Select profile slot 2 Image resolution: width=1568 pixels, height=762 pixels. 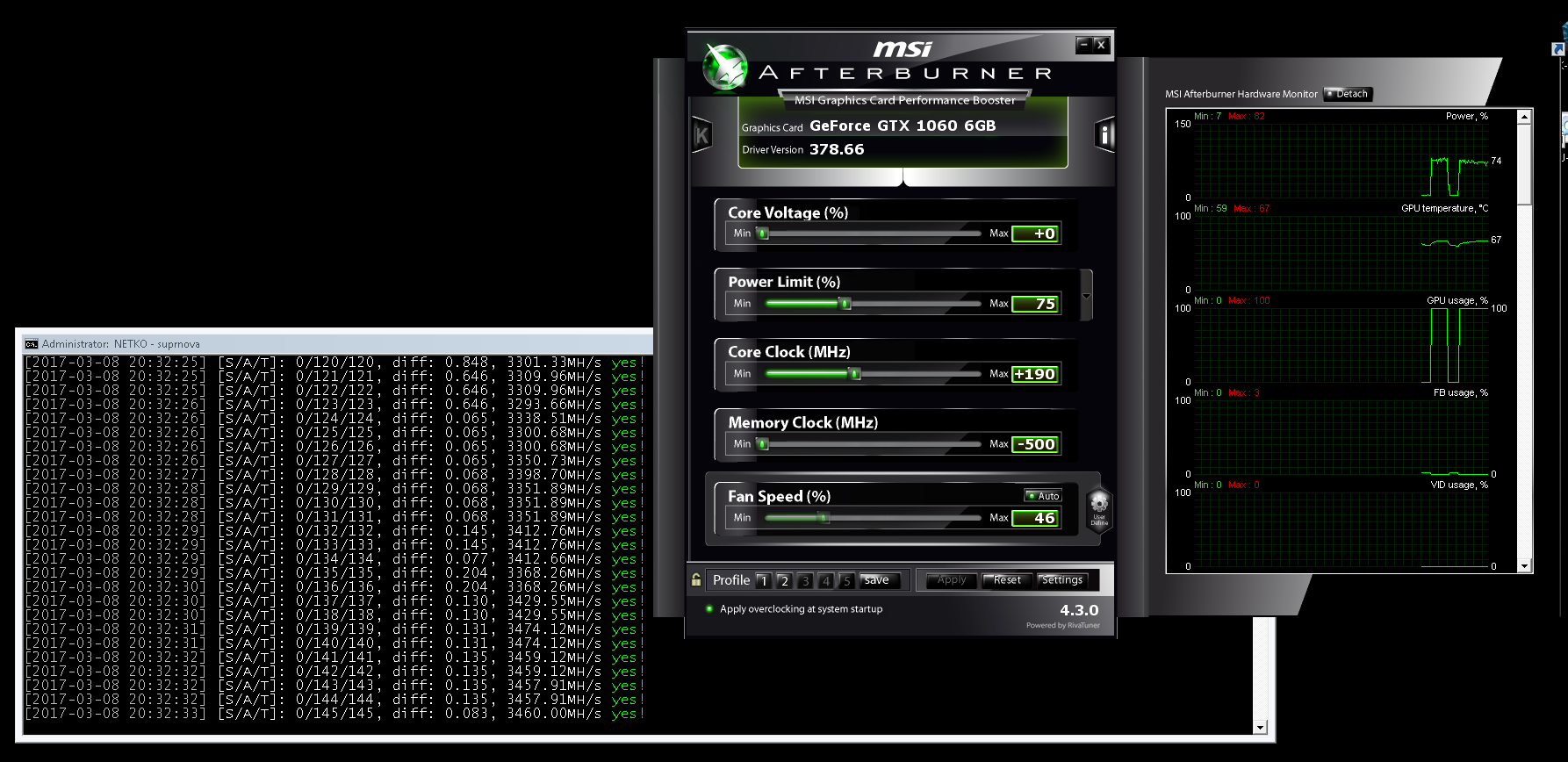(x=784, y=581)
